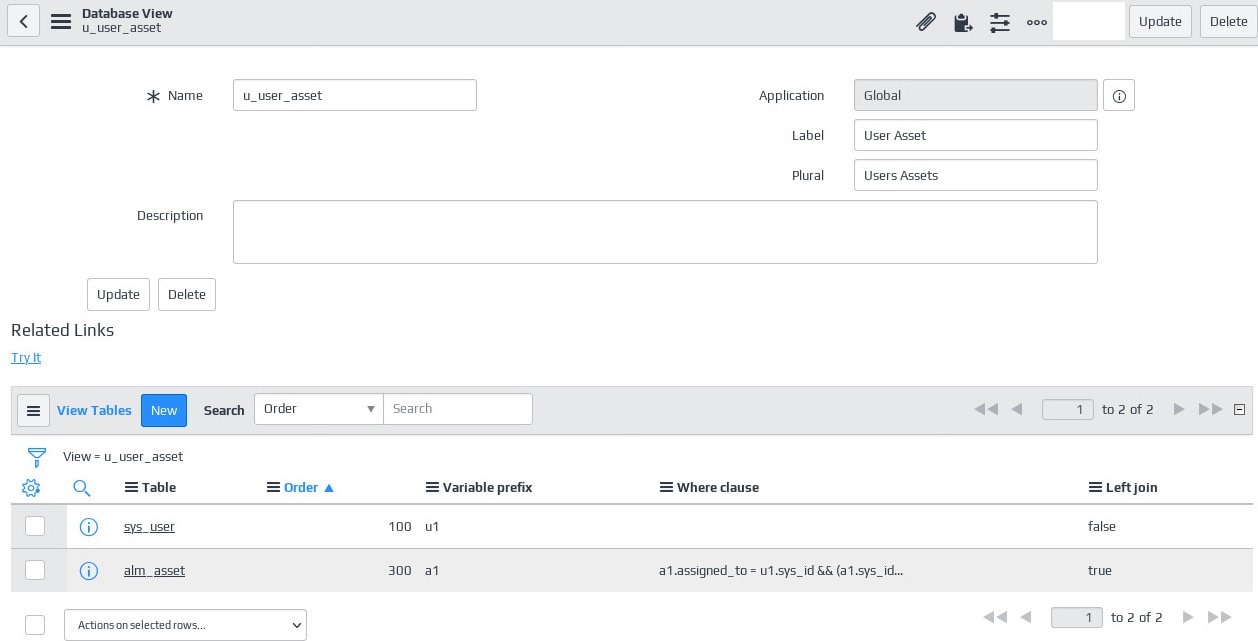This screenshot has width=1258, height=641.
Task: Open the list personalize gear icon
Action: pyautogui.click(x=31, y=488)
